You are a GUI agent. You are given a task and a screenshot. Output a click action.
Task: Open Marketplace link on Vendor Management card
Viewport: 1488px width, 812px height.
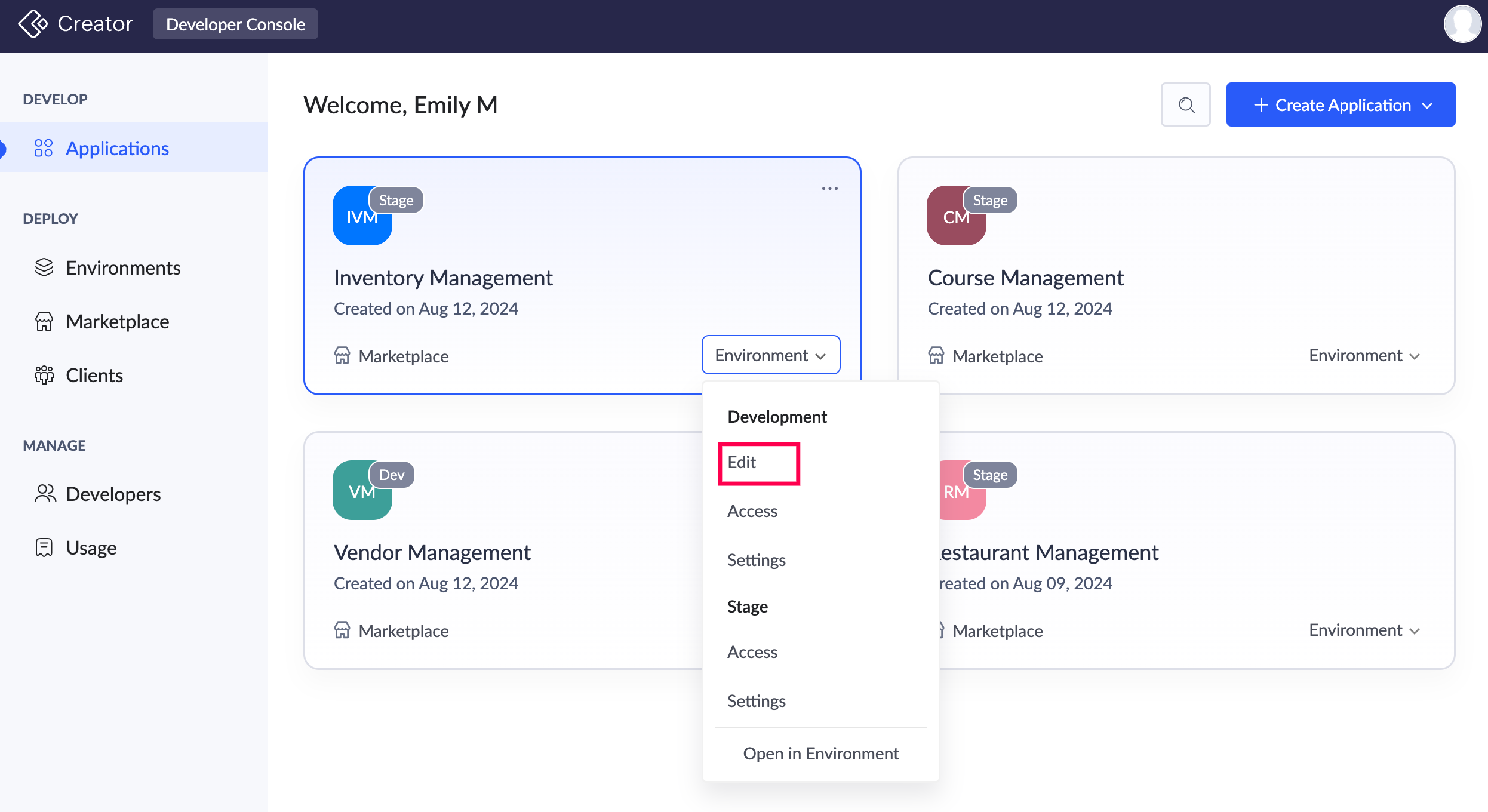pos(403,631)
